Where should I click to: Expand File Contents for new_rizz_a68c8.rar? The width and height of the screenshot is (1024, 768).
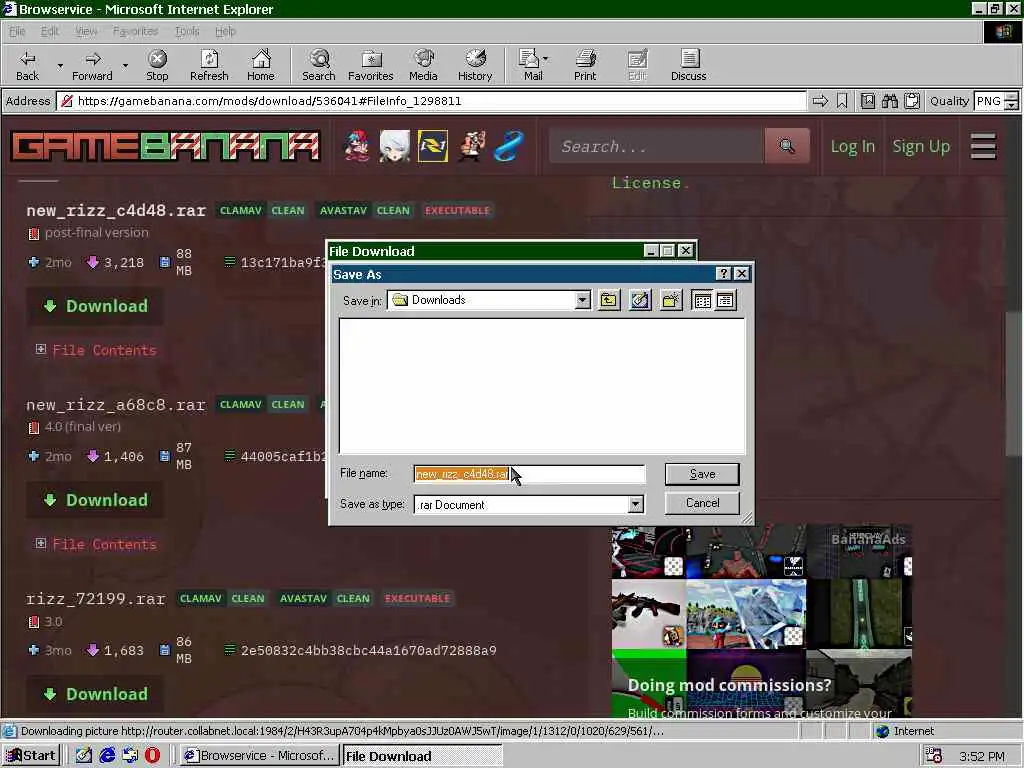(x=96, y=544)
